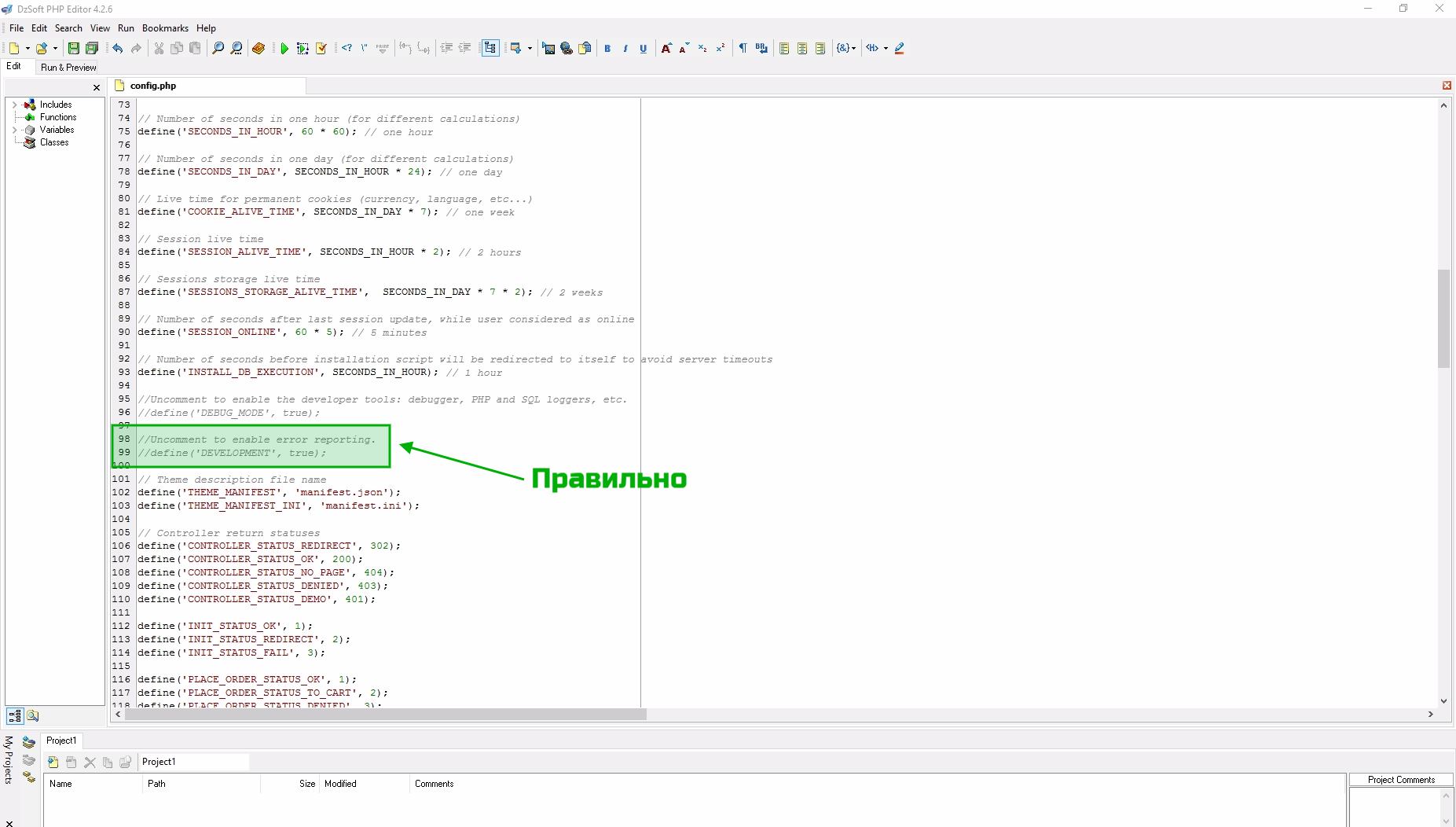Click the new project icon in My Projects
Image resolution: width=1456 pixels, height=827 pixels.
[x=29, y=741]
